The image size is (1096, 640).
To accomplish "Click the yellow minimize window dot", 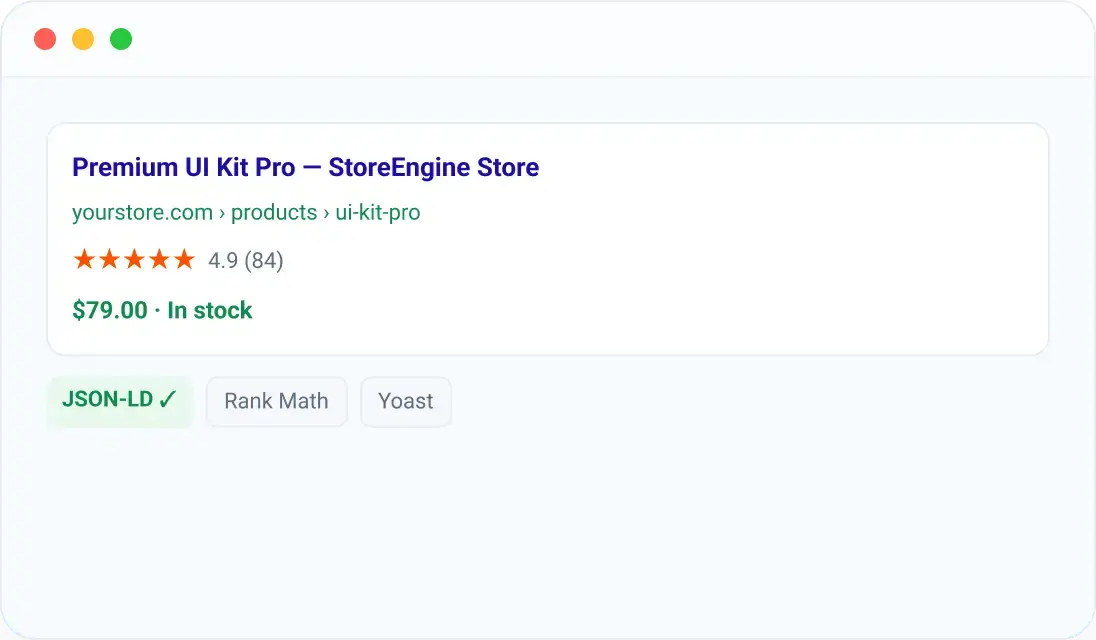I will pyautogui.click(x=83, y=39).
